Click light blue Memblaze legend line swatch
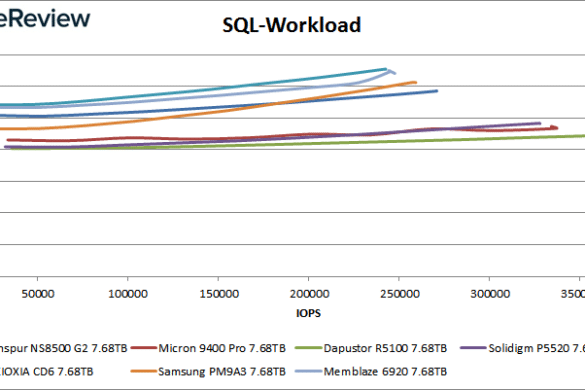This screenshot has height=390, width=585. click(x=308, y=371)
